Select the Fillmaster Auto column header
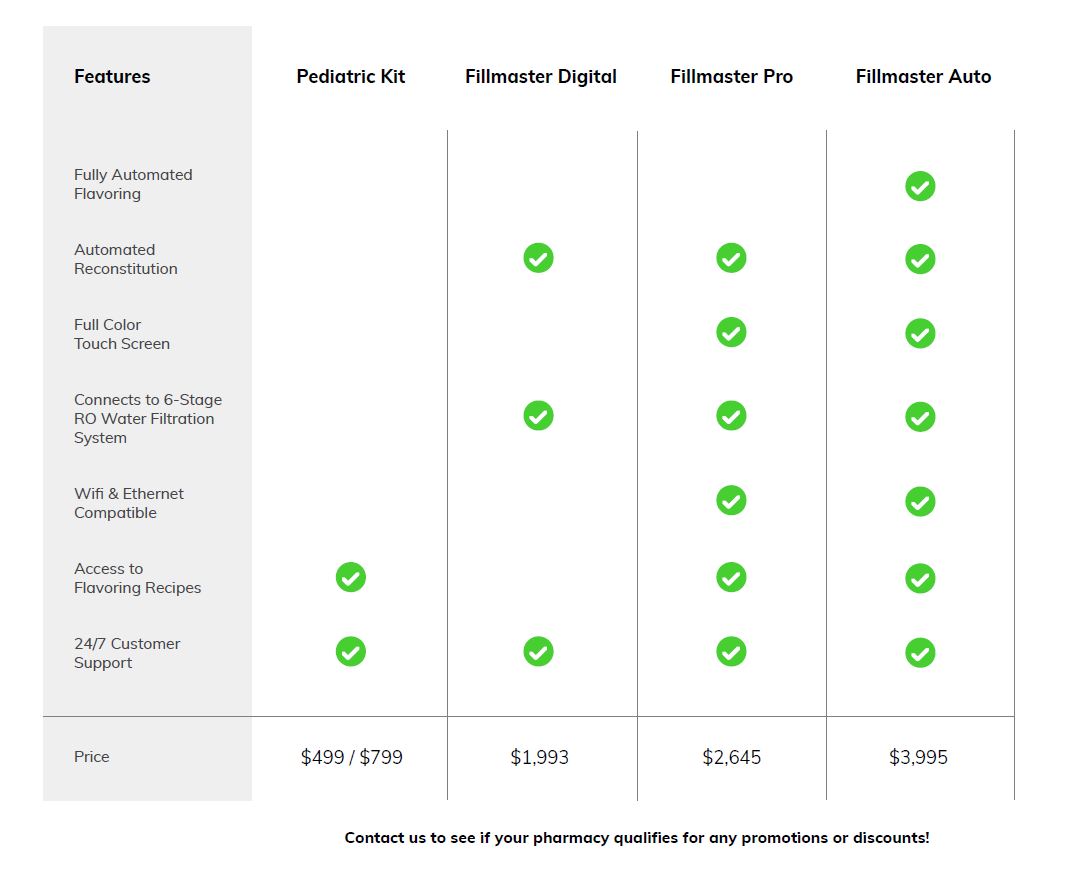1070x882 pixels. [x=923, y=77]
